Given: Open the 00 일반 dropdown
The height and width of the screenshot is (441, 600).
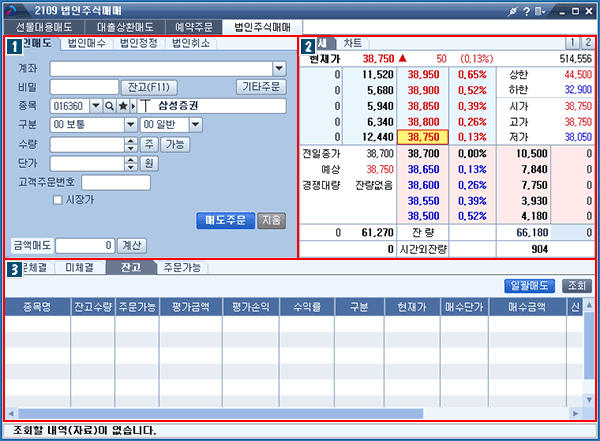Looking at the screenshot, I should [x=195, y=124].
